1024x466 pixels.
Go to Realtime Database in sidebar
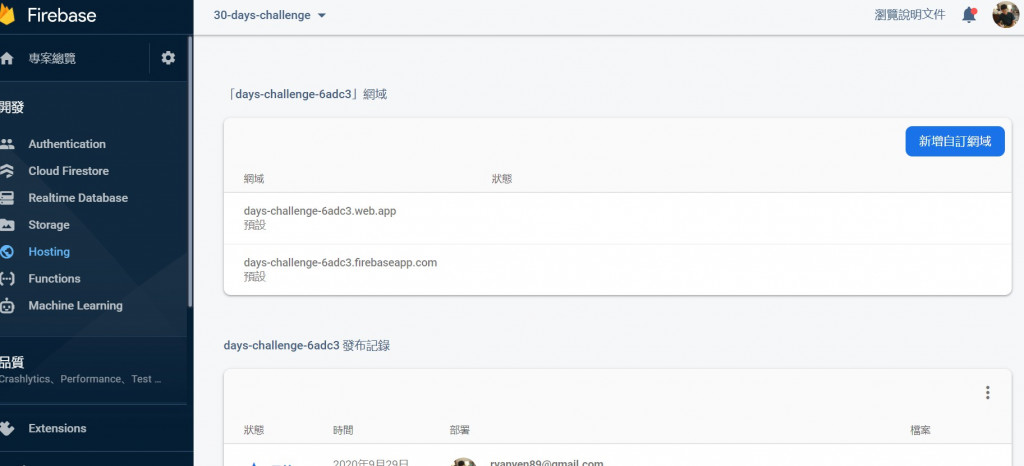tap(78, 198)
